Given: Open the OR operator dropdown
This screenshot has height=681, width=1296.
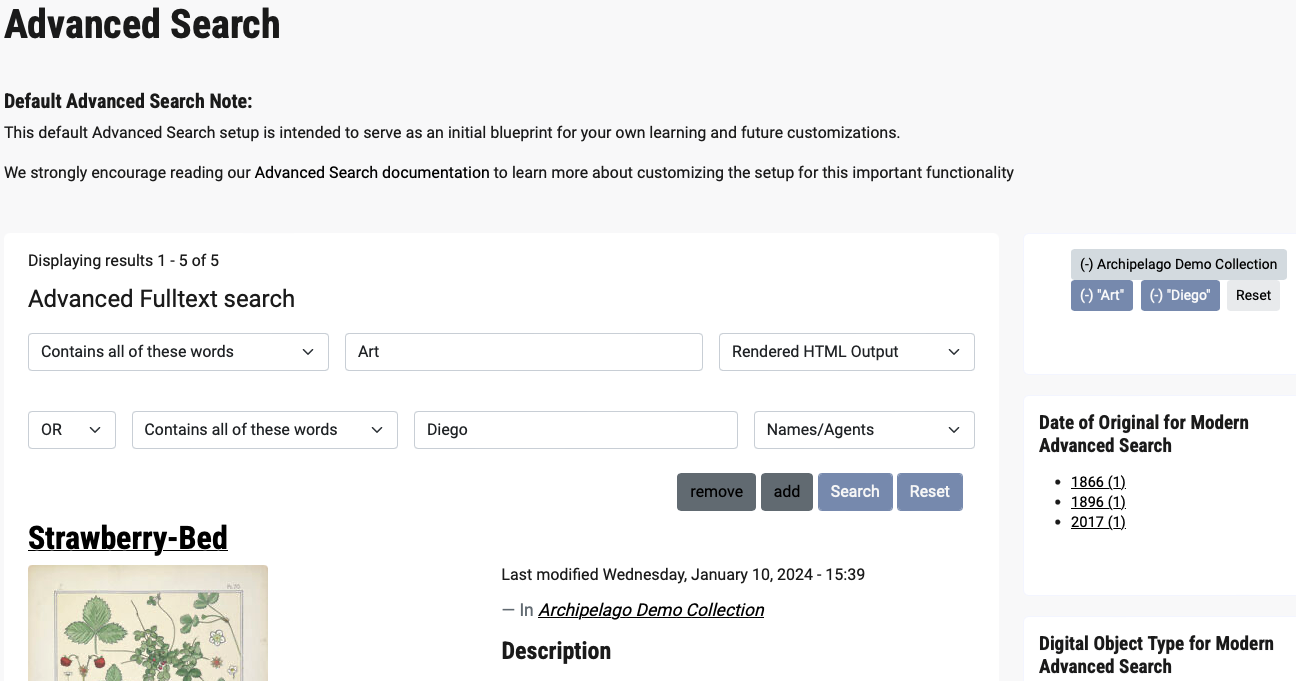Looking at the screenshot, I should pyautogui.click(x=71, y=430).
